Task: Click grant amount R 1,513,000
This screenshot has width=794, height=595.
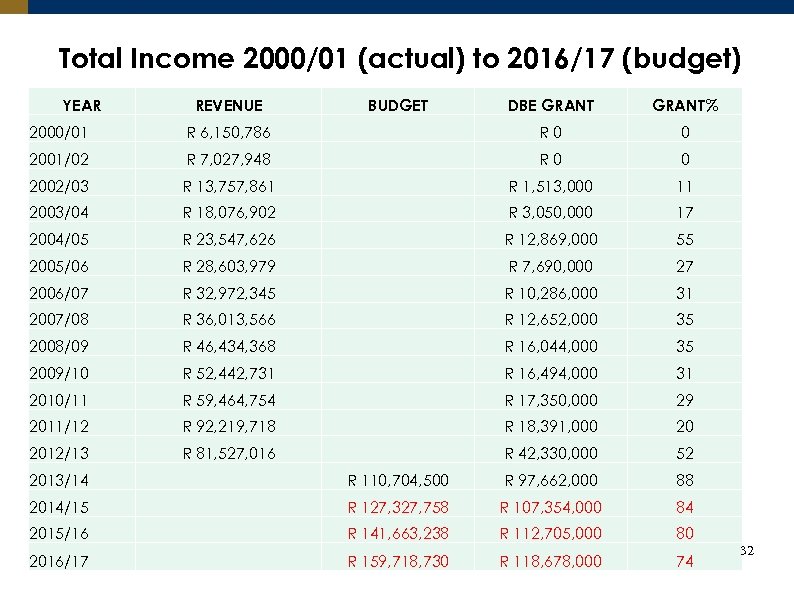Action: click(x=550, y=186)
